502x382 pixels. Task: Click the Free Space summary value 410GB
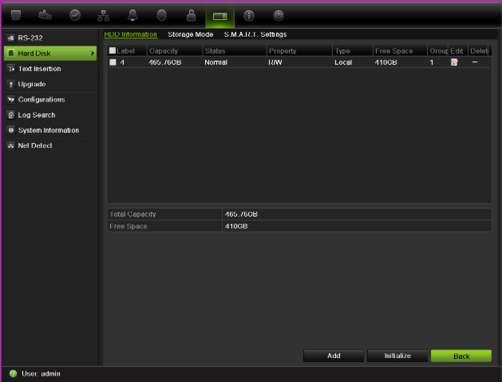236,226
